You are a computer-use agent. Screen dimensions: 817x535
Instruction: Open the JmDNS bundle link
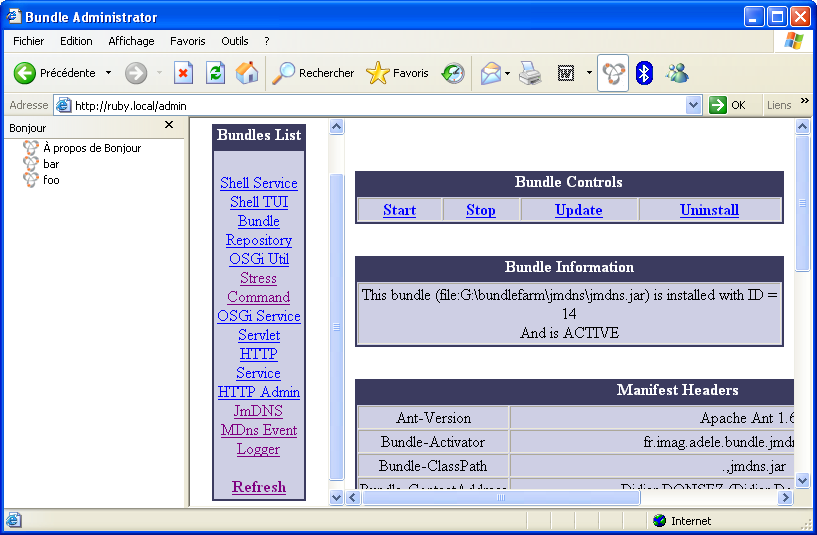tap(258, 411)
